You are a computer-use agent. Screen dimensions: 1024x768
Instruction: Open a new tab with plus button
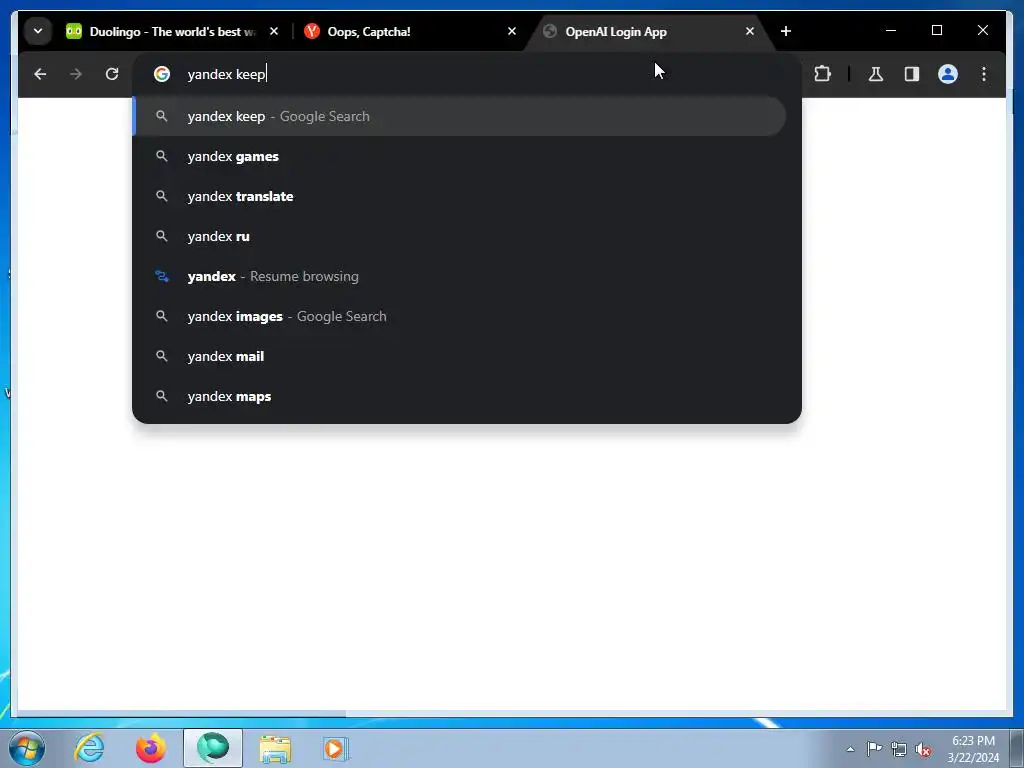(x=786, y=31)
